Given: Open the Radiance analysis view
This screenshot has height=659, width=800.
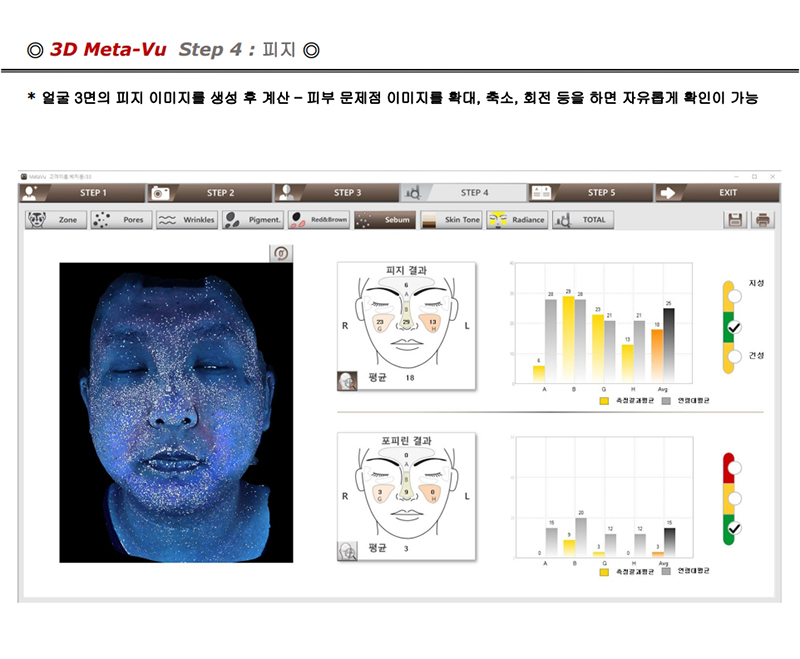Looking at the screenshot, I should tap(517, 220).
